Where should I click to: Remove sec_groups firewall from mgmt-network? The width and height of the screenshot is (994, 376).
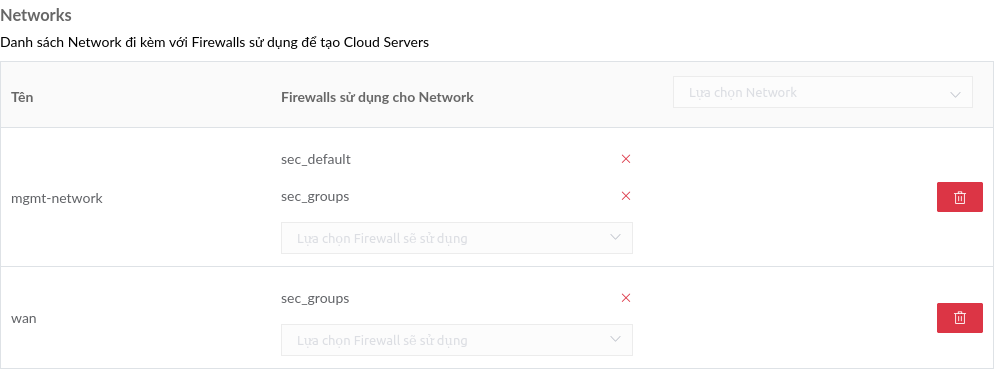click(x=626, y=196)
